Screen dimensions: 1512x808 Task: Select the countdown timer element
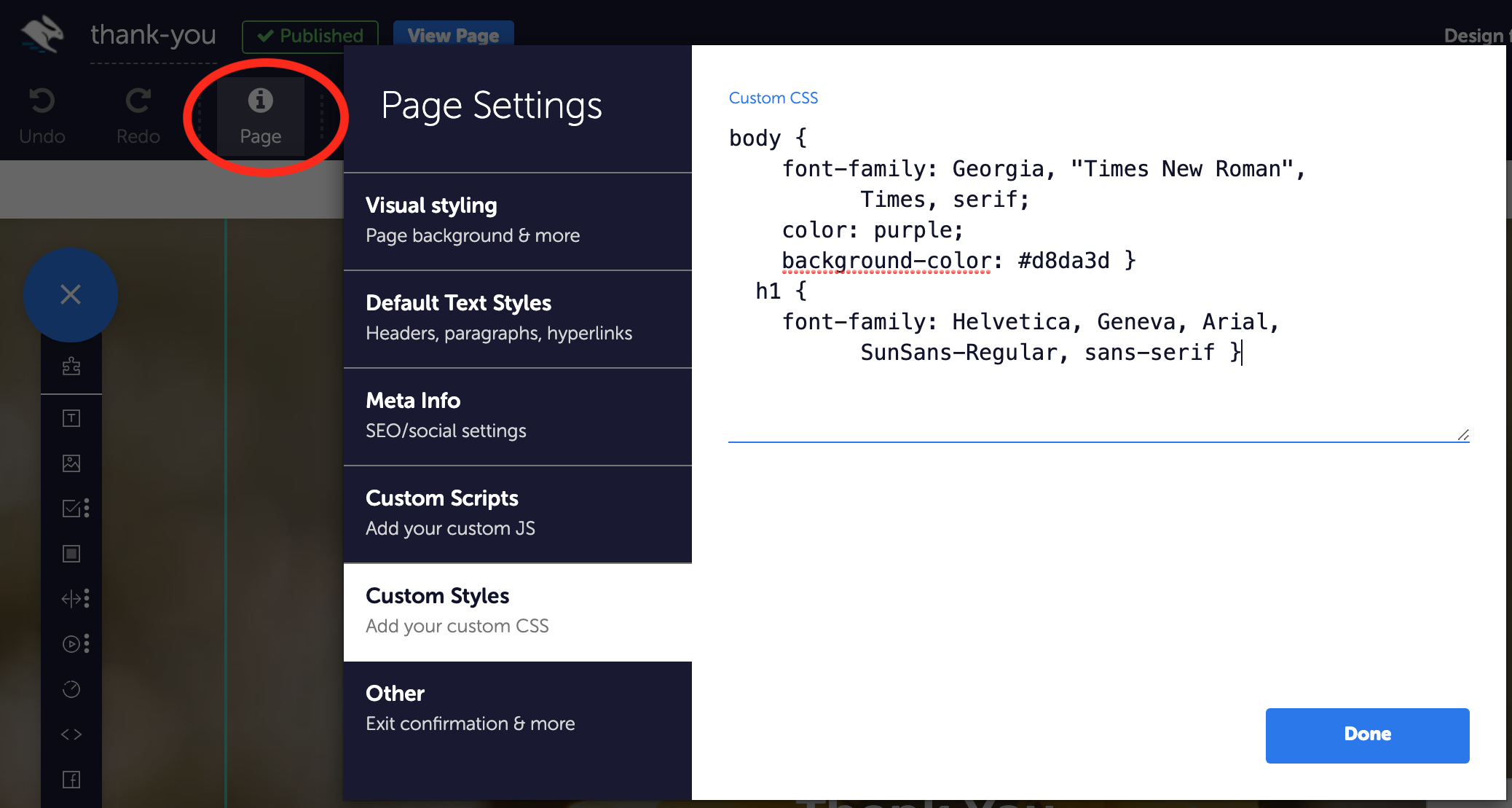[x=71, y=689]
